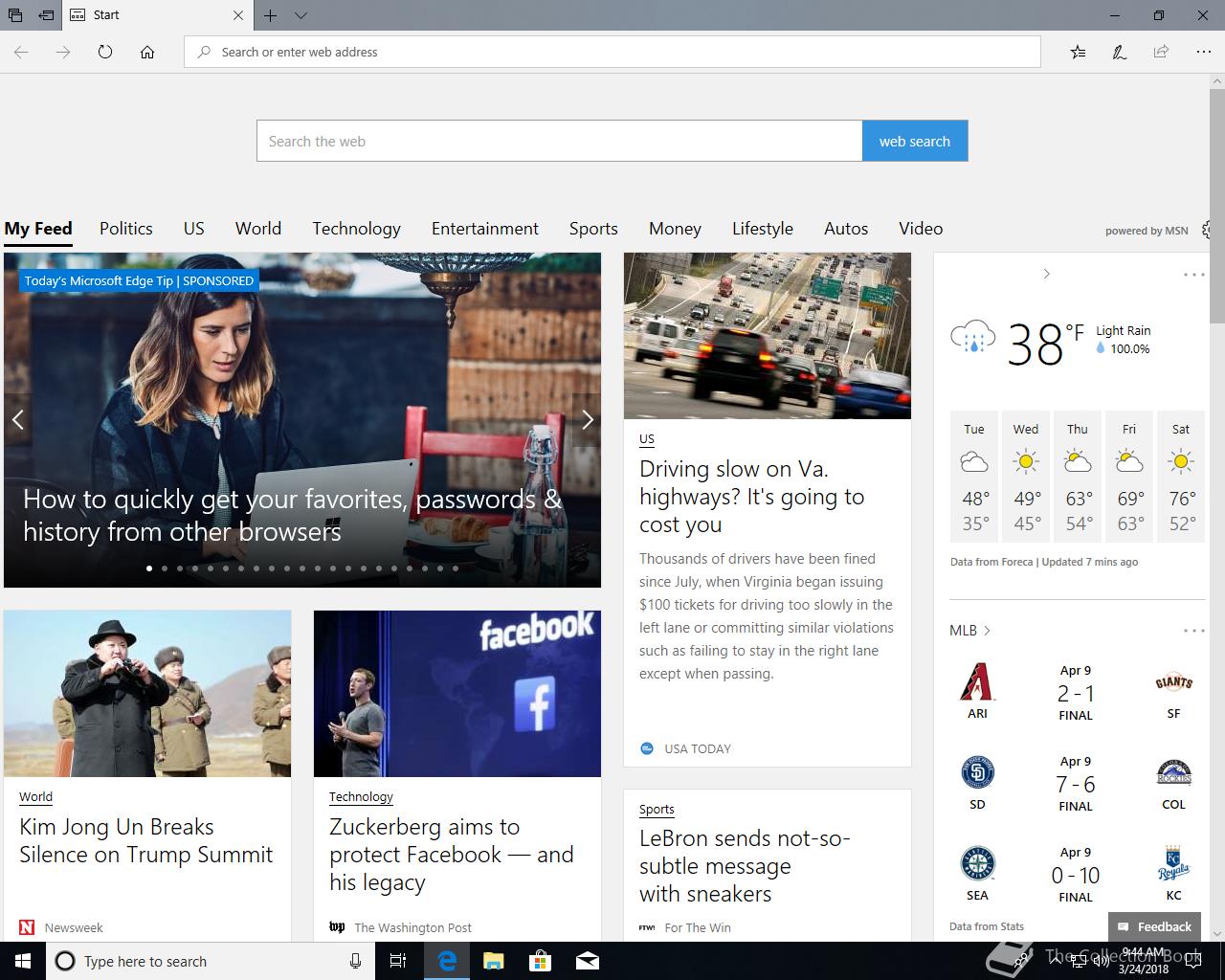Open a new tab with plus button
This screenshot has height=980, width=1225.
click(x=271, y=15)
